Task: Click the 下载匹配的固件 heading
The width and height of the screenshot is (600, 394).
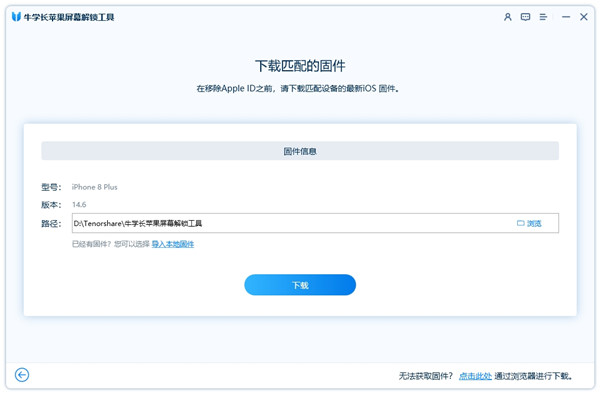Action: (300, 66)
